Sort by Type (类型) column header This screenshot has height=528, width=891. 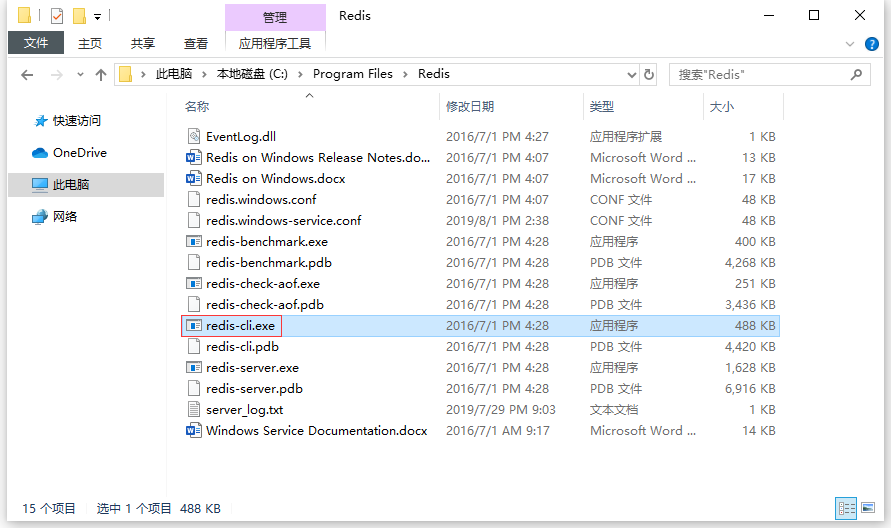(602, 106)
